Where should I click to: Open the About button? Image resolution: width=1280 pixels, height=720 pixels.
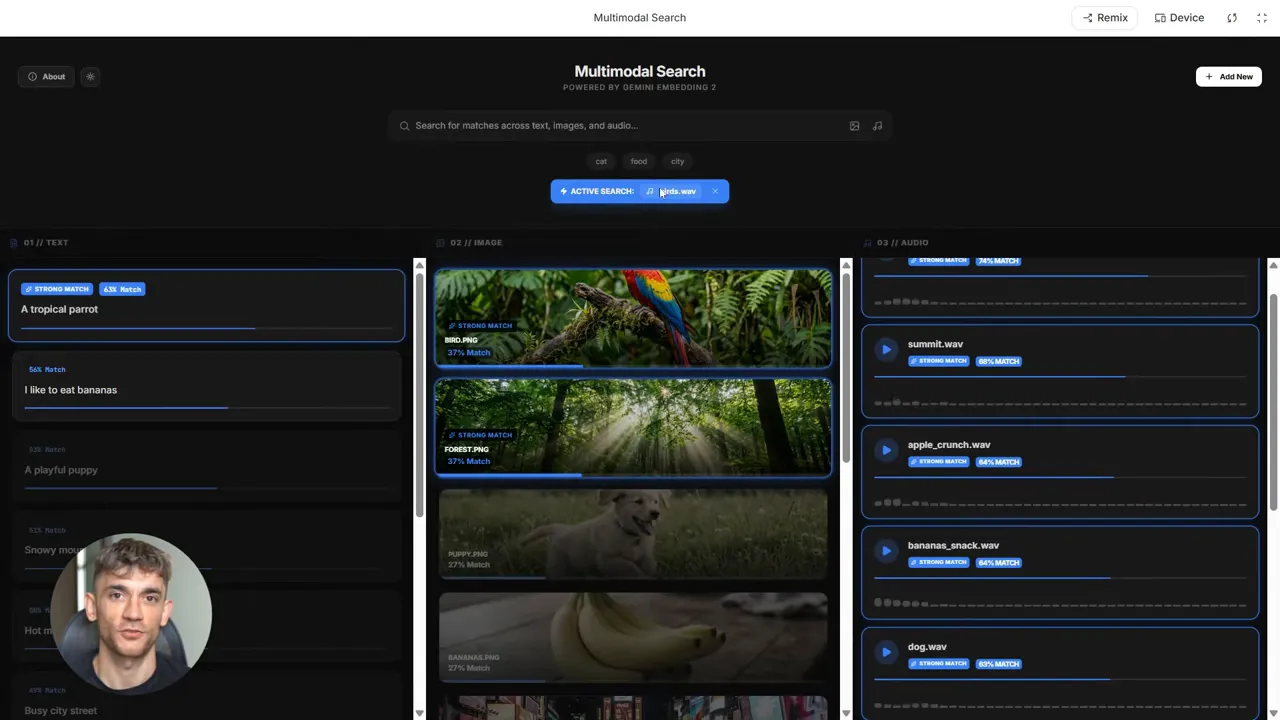click(46, 77)
